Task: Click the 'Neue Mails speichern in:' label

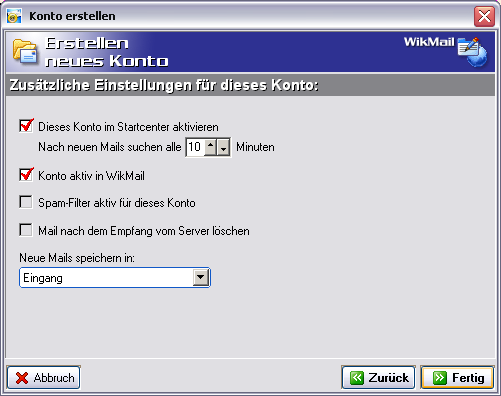Action: click(77, 258)
